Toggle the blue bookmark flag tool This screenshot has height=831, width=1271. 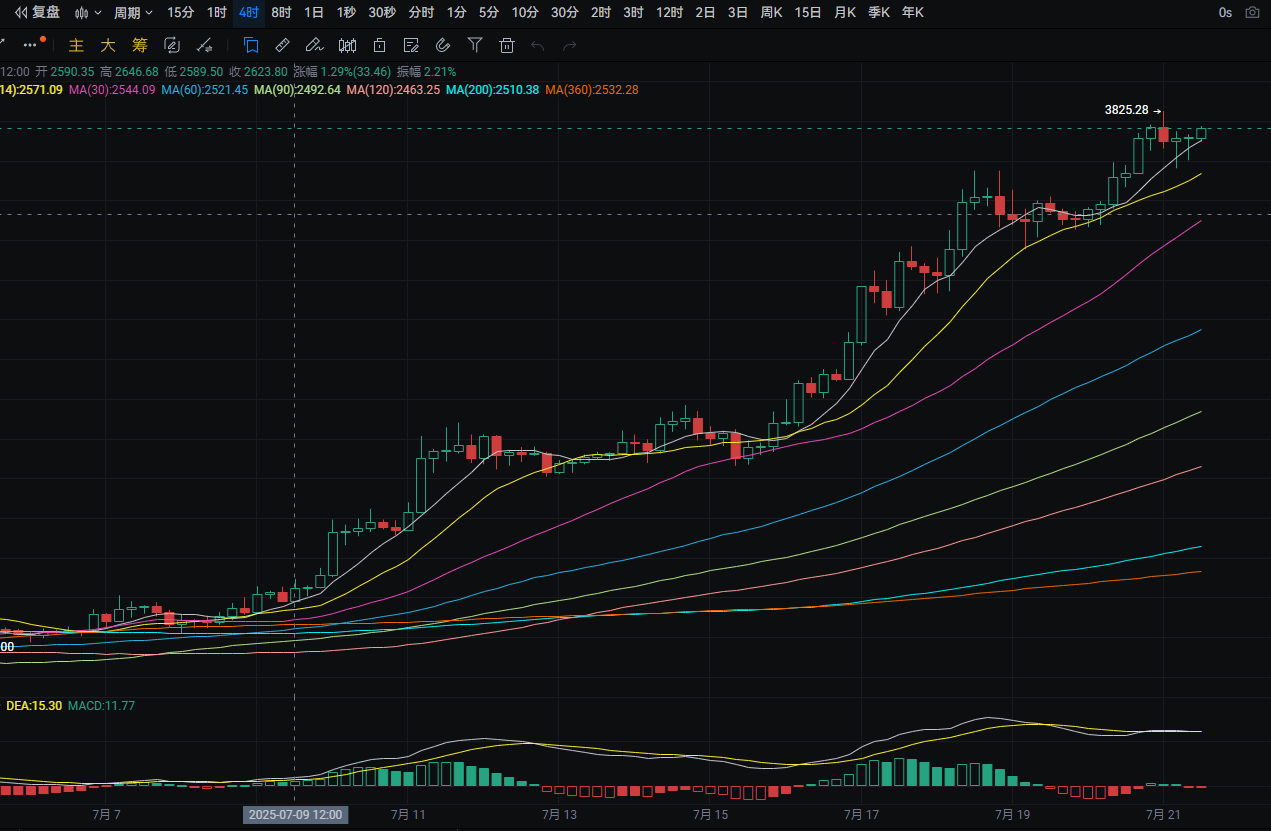coord(251,45)
